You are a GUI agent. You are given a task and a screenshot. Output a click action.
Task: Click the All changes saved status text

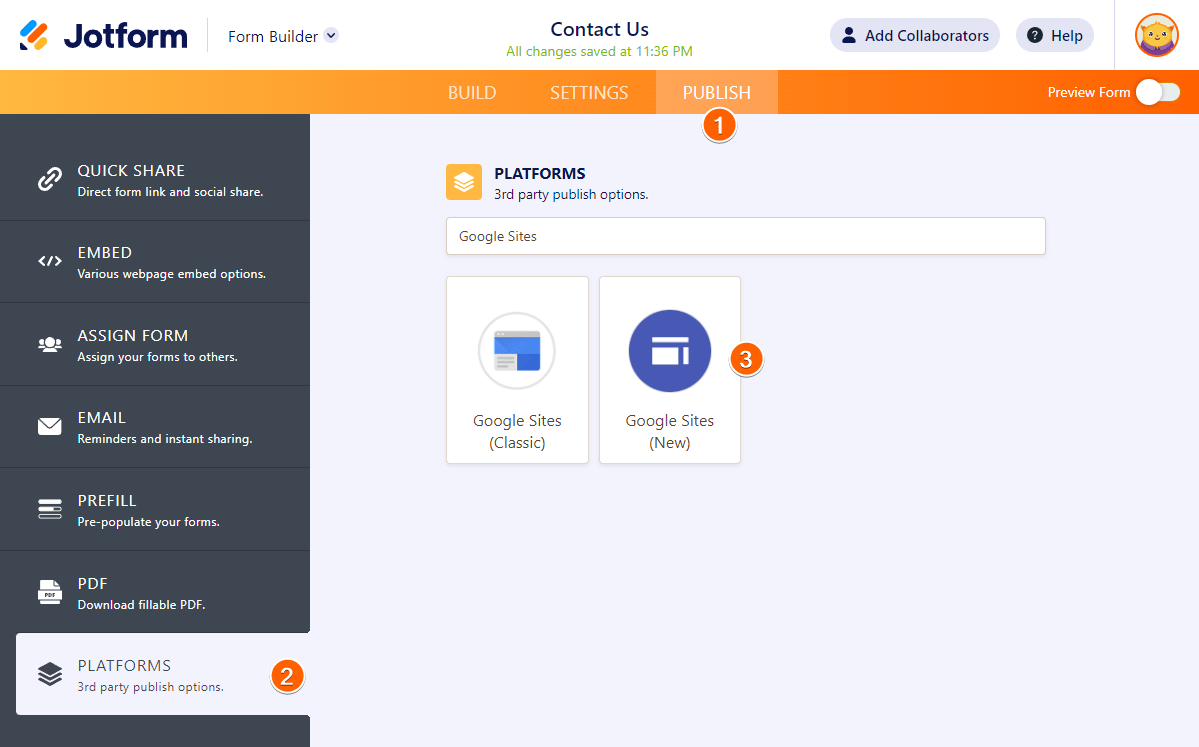[600, 51]
